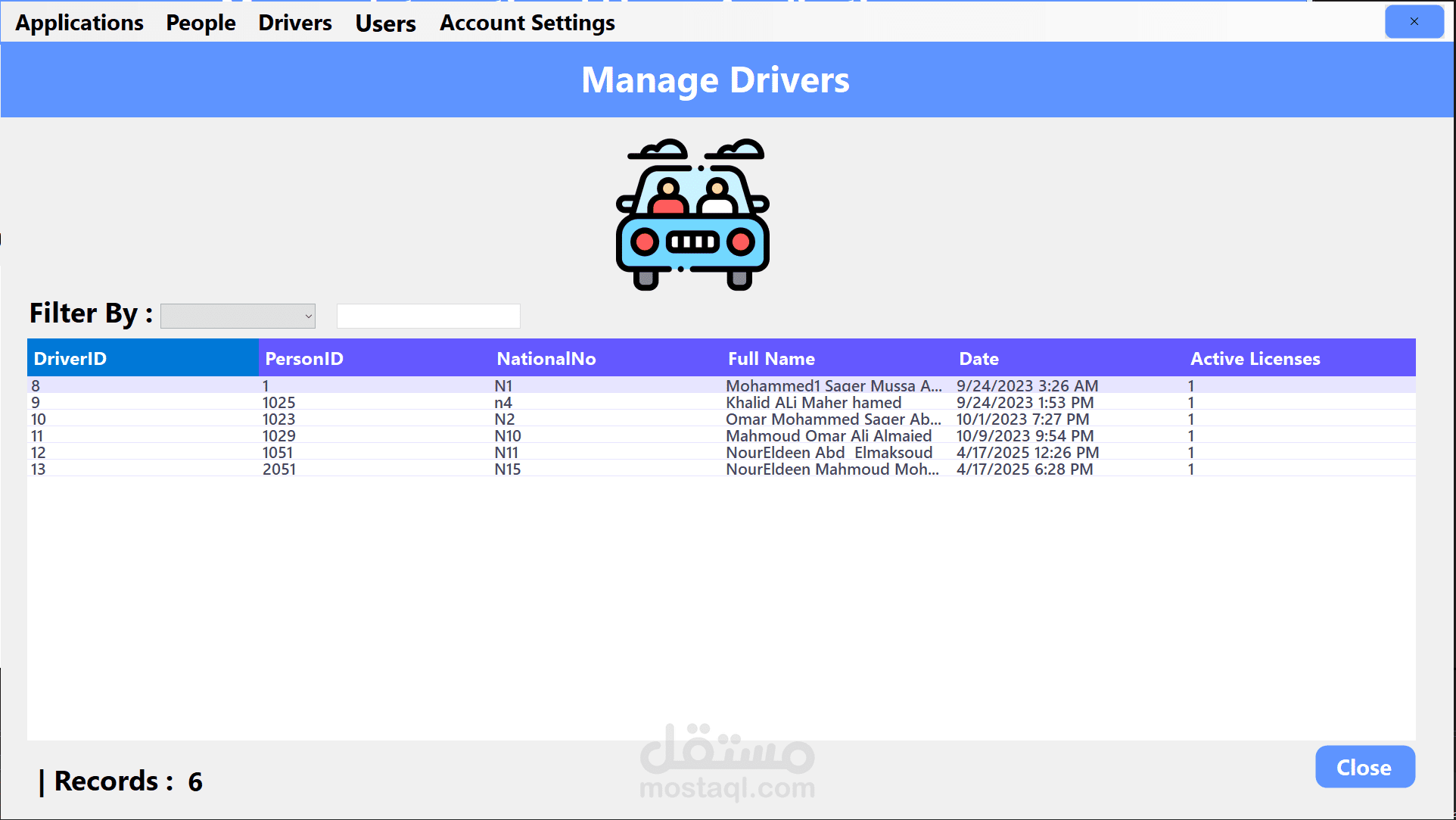Close window using top-right X button
This screenshot has height=820, width=1456.
click(1414, 22)
